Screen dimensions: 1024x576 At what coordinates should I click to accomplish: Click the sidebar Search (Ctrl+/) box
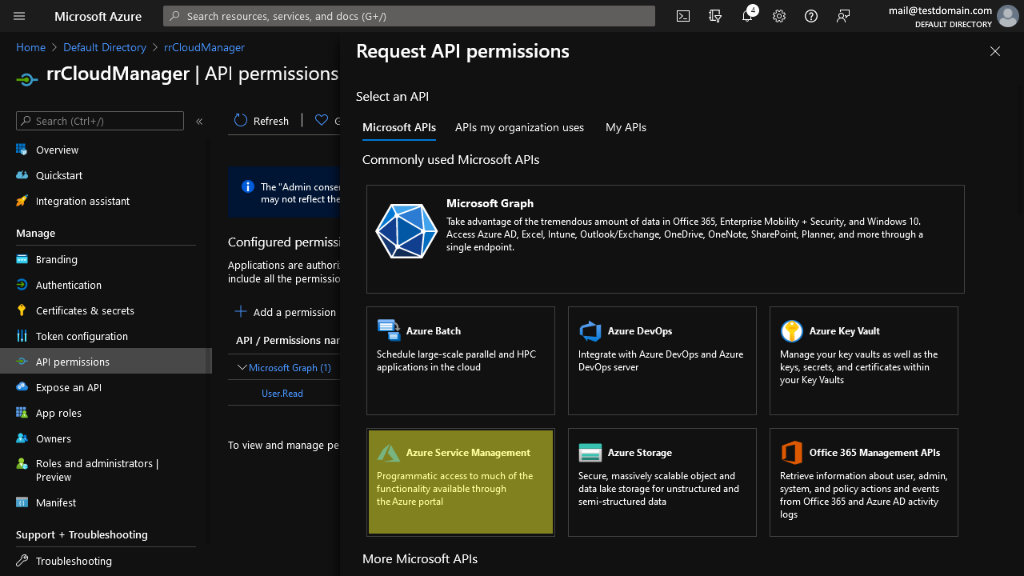click(100, 121)
